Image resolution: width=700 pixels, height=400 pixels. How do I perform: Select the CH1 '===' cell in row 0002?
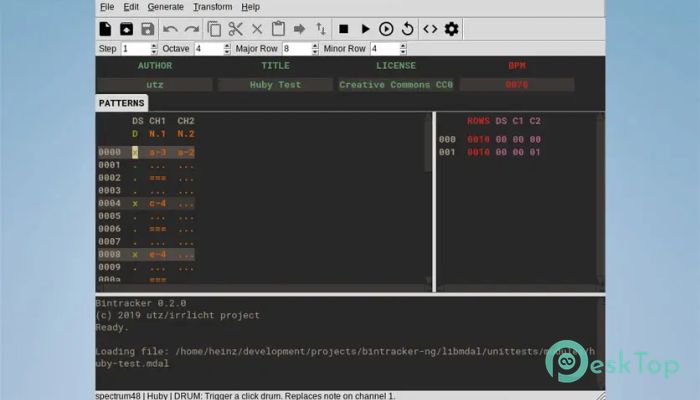point(158,178)
